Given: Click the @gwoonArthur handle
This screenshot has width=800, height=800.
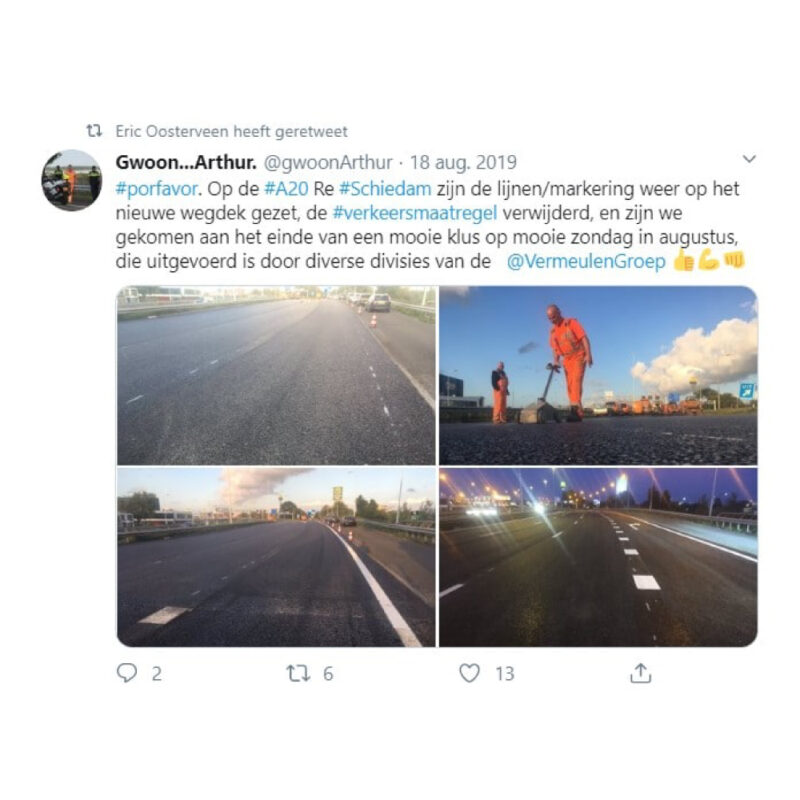Looking at the screenshot, I should tap(328, 163).
